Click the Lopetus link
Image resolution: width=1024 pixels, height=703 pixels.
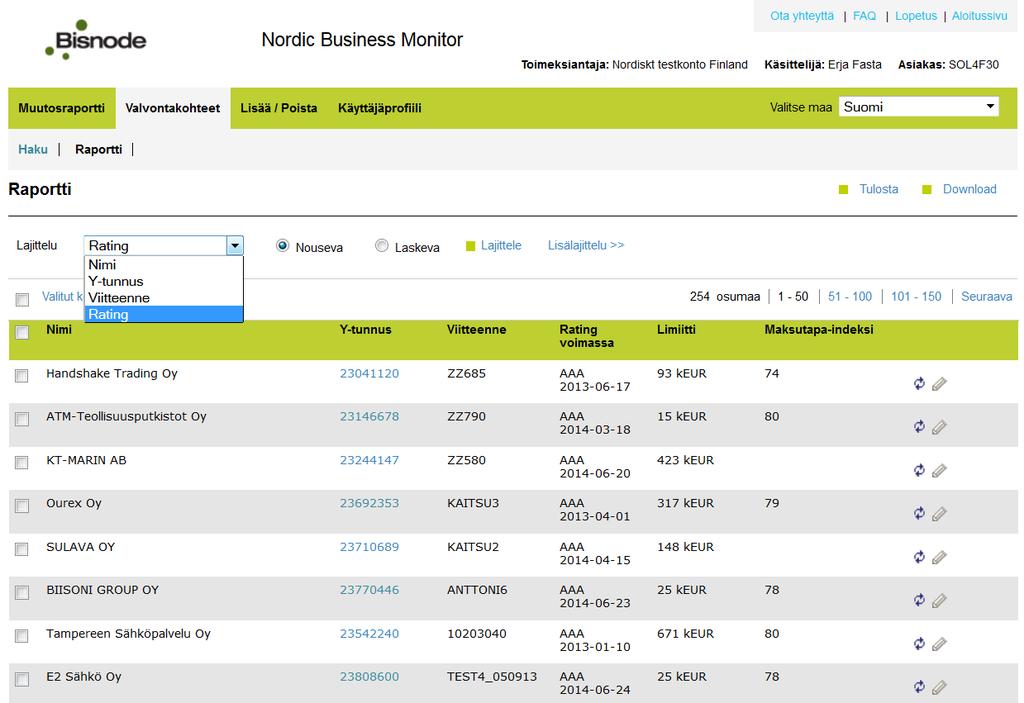[916, 16]
